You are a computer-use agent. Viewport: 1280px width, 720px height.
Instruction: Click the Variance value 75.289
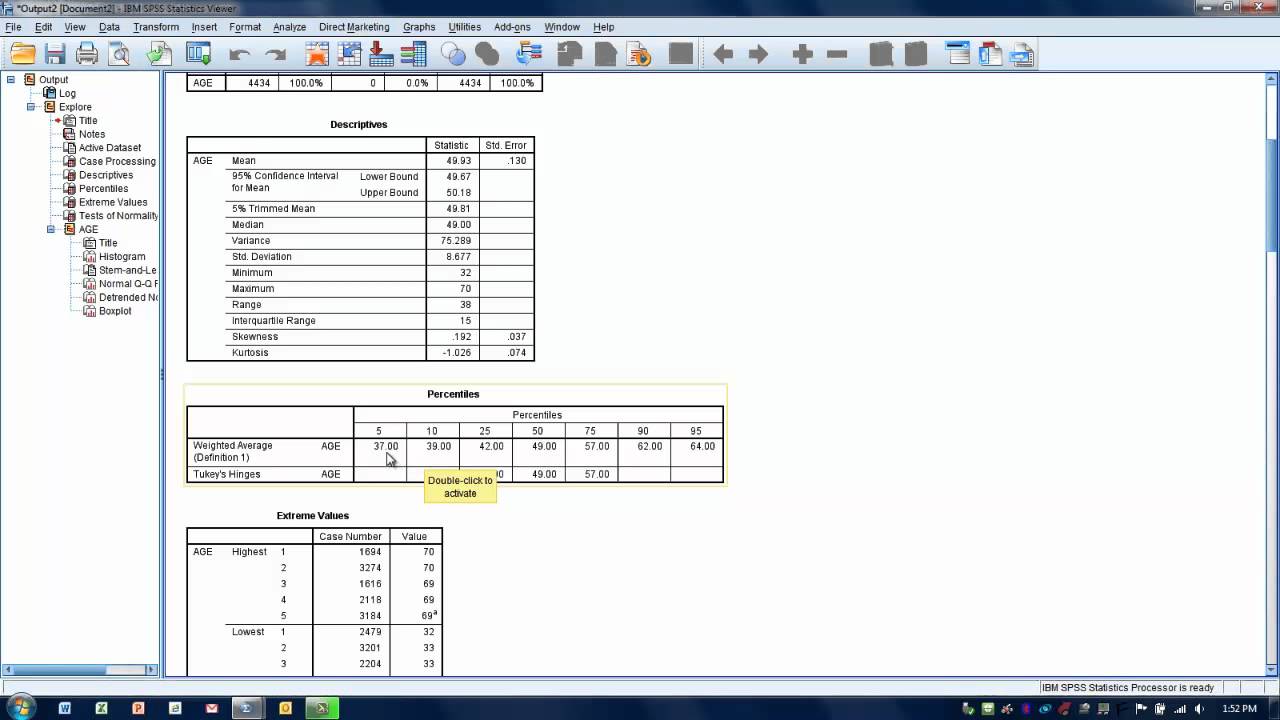click(x=455, y=240)
